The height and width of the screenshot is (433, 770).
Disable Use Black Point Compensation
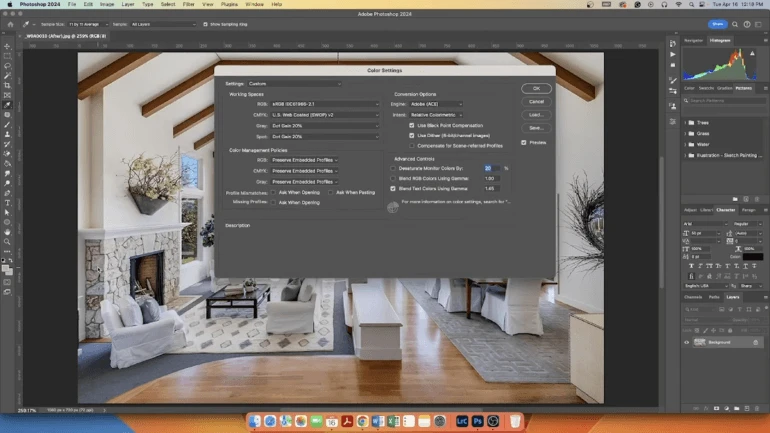[x=411, y=125]
